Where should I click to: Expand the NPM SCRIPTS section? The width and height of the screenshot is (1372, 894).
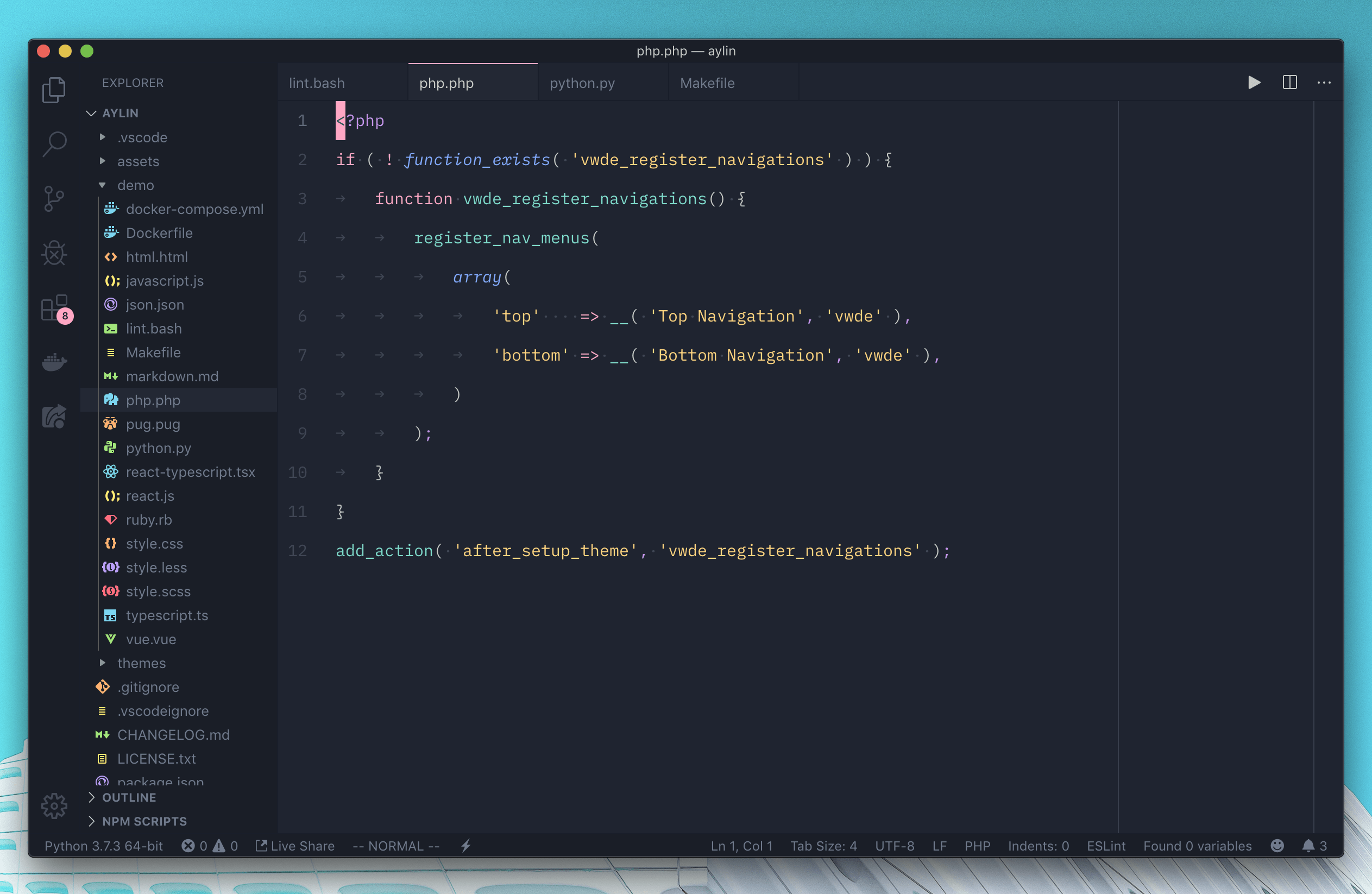pyautogui.click(x=144, y=821)
